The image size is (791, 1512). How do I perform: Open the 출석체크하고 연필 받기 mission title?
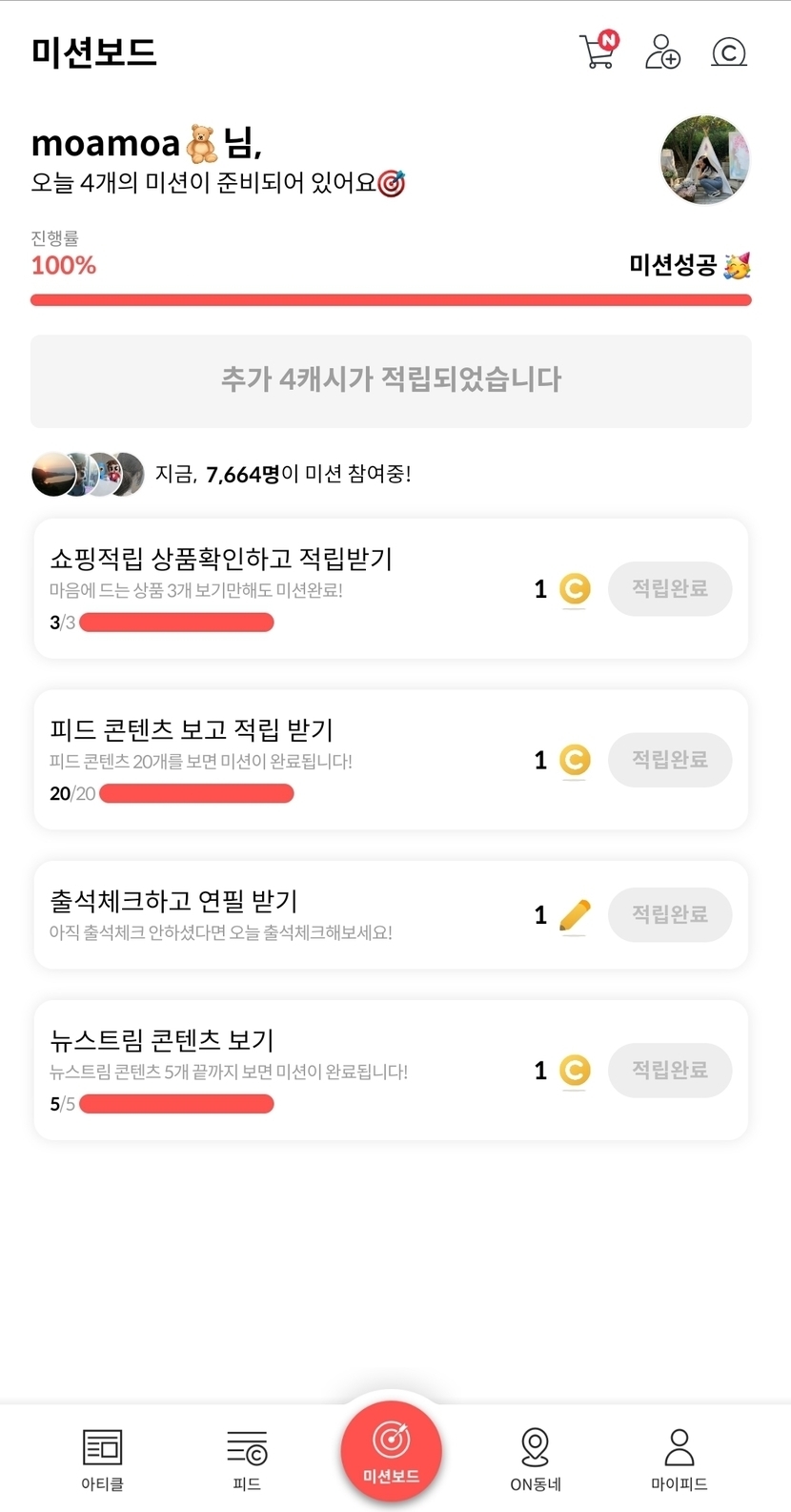(x=173, y=901)
